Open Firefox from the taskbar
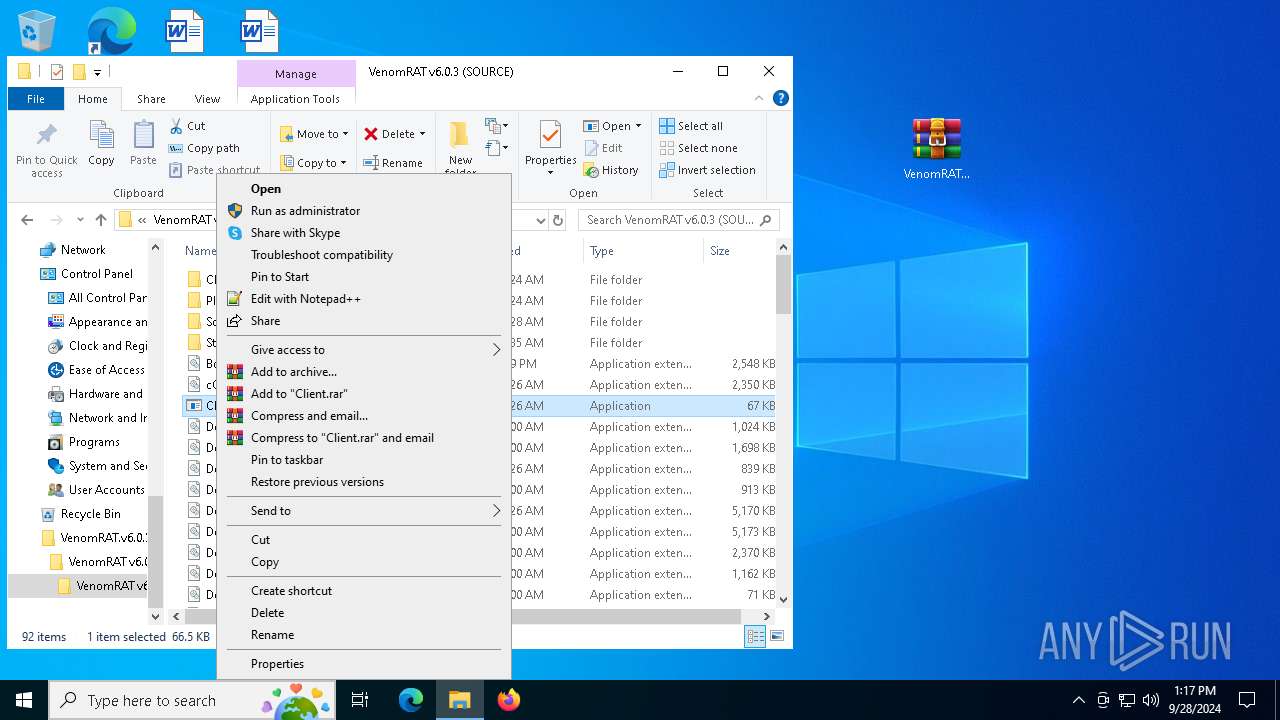This screenshot has height=720, width=1280. pyautogui.click(x=509, y=700)
